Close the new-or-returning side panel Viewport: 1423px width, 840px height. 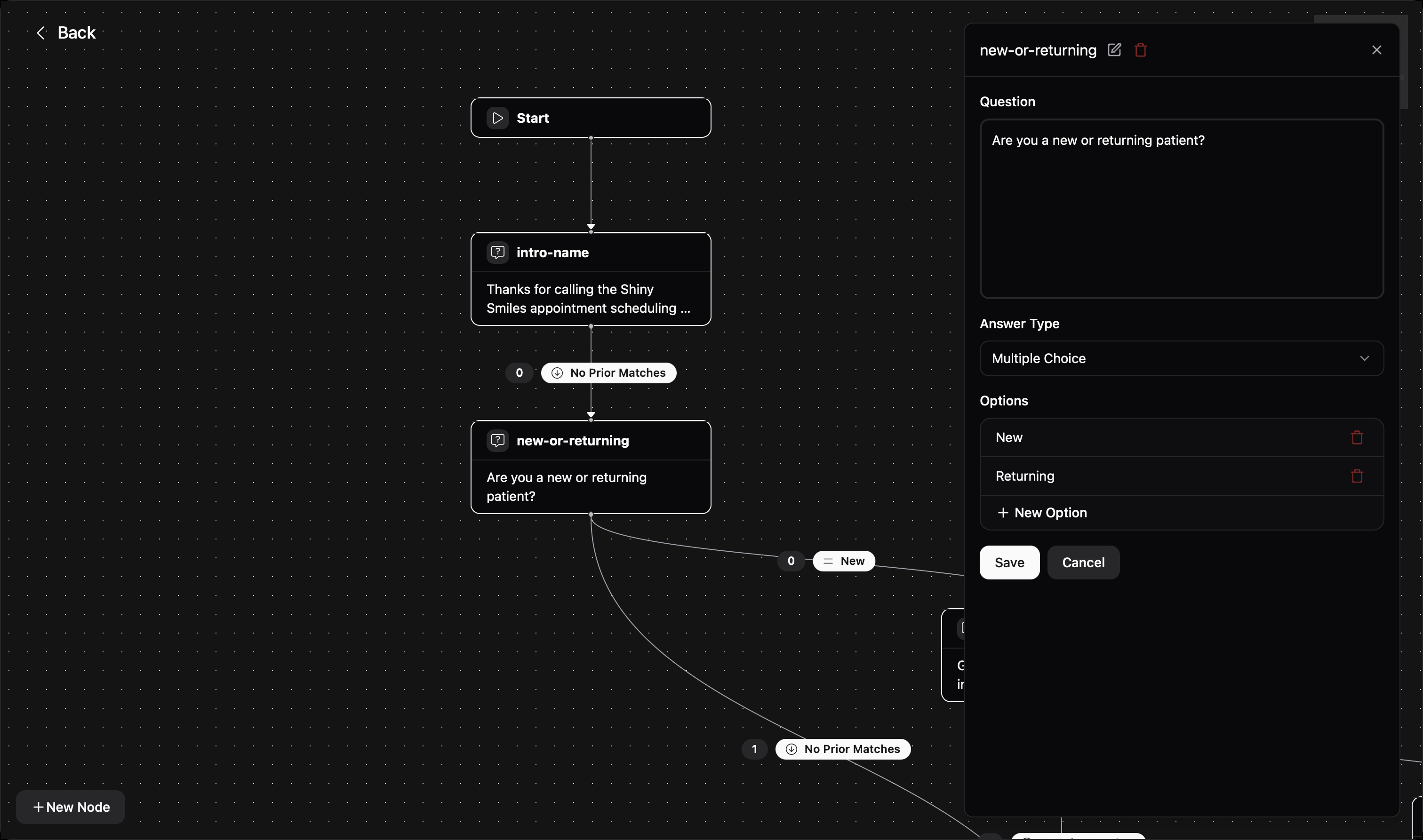pos(1376,50)
